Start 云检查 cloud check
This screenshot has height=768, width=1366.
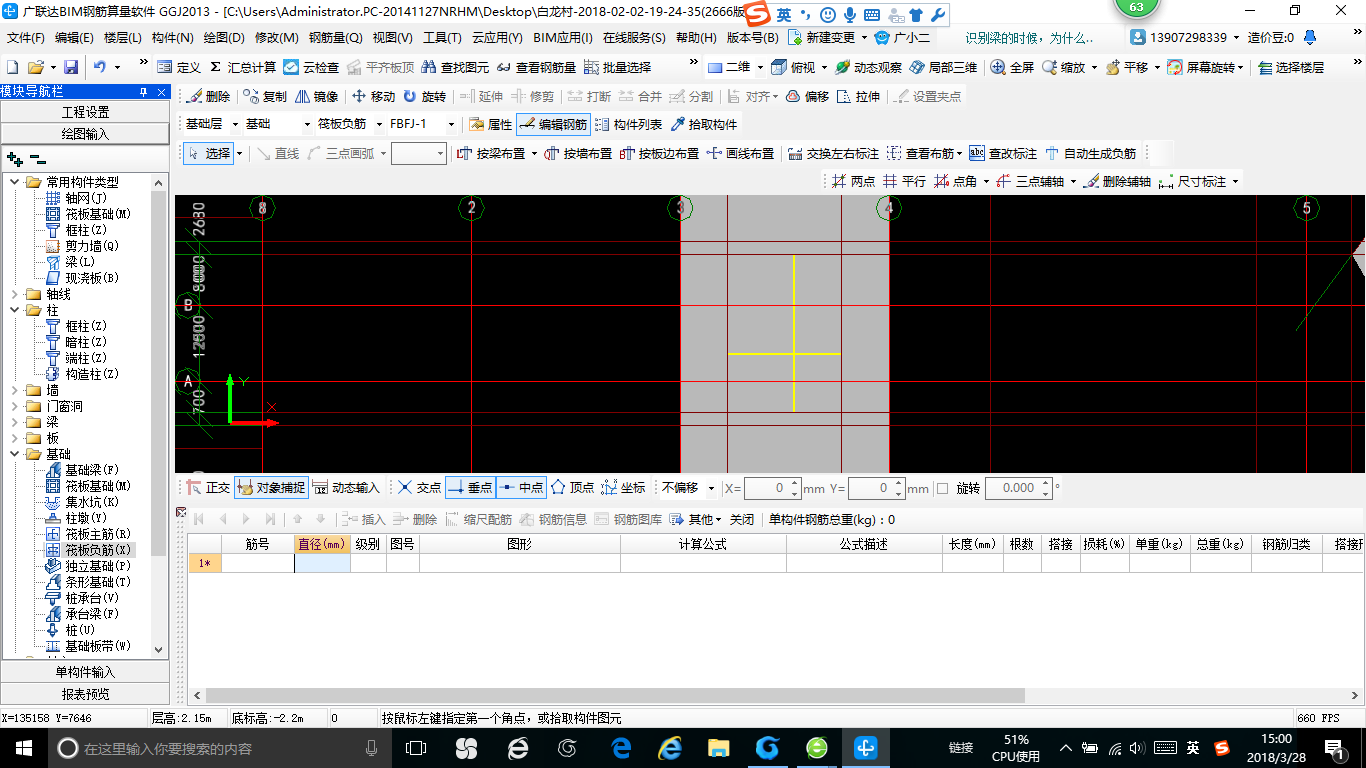coord(311,67)
